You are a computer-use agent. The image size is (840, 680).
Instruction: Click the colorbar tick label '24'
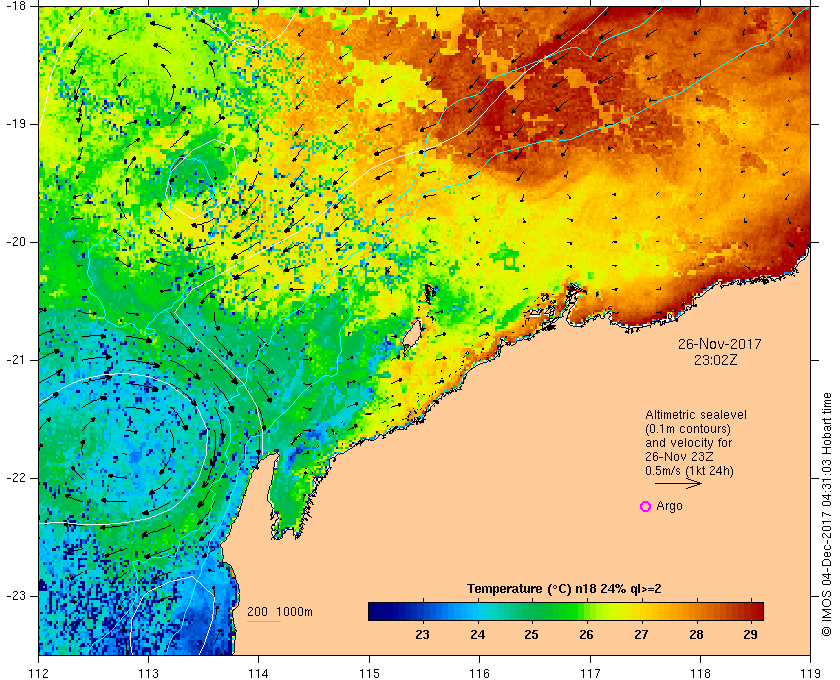click(477, 635)
